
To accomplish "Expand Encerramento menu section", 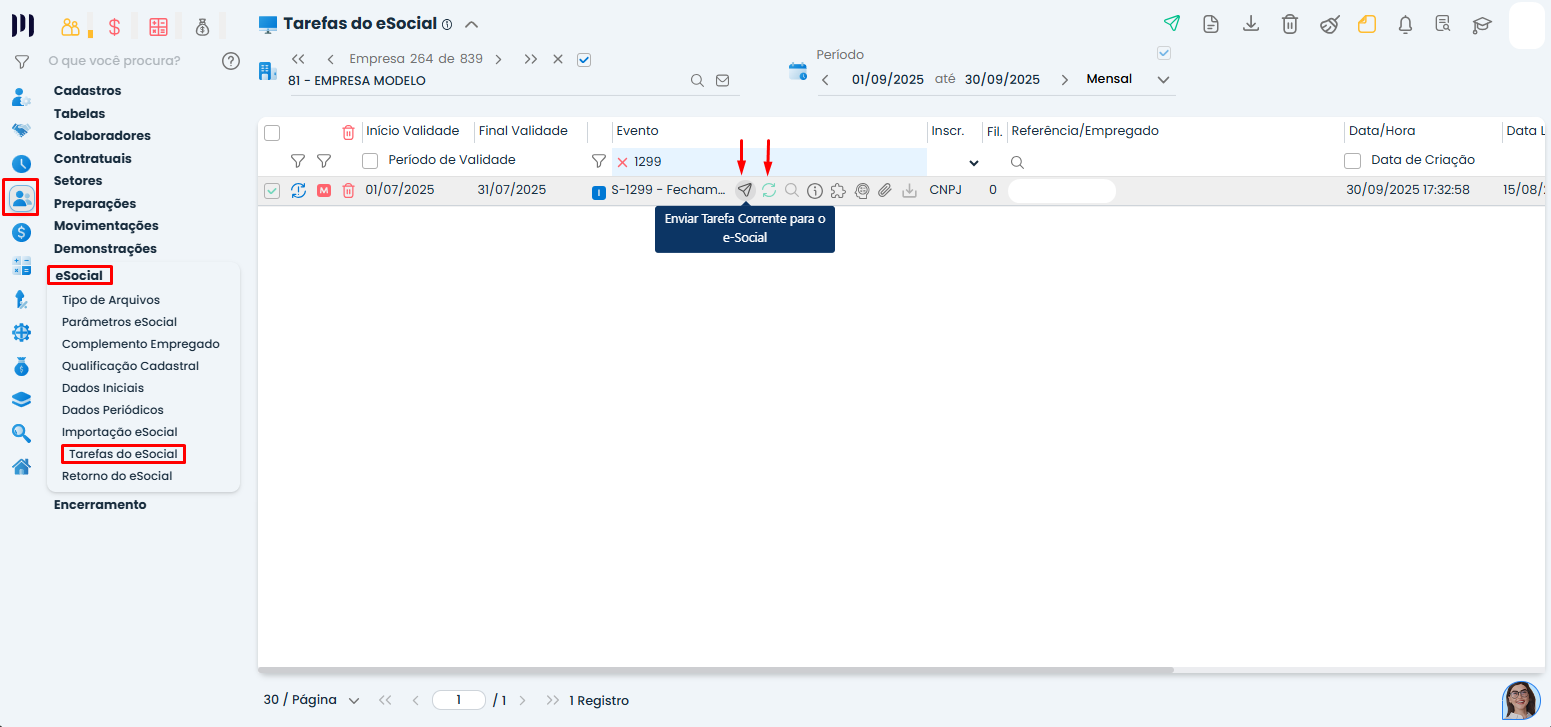I will pyautogui.click(x=100, y=505).
